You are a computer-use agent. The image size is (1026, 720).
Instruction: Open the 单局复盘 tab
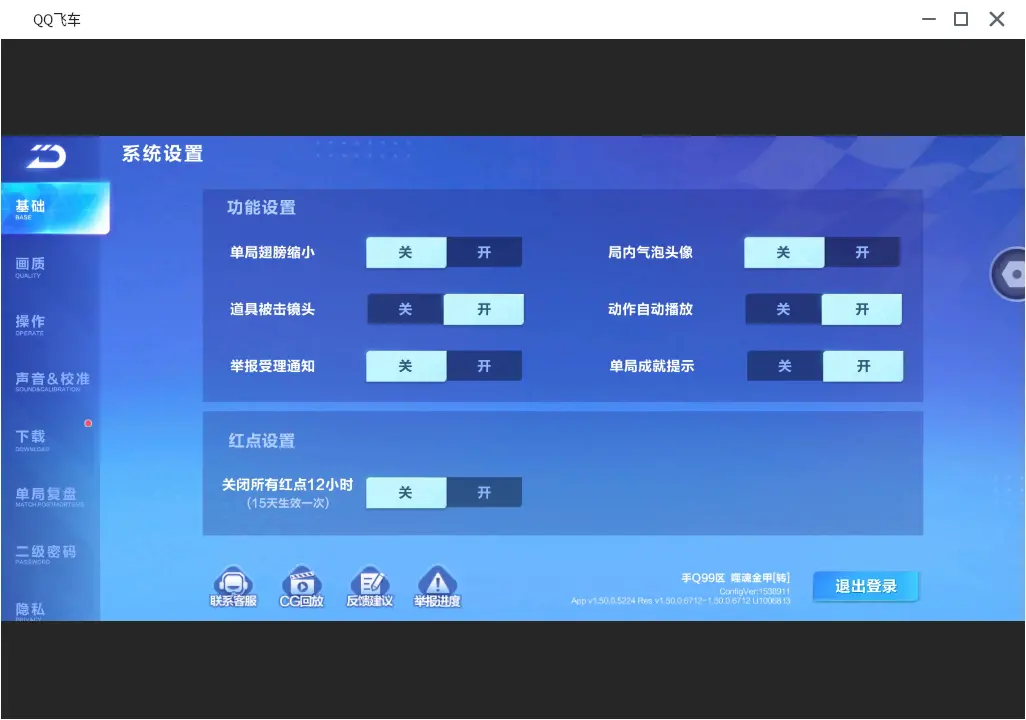pos(50,496)
